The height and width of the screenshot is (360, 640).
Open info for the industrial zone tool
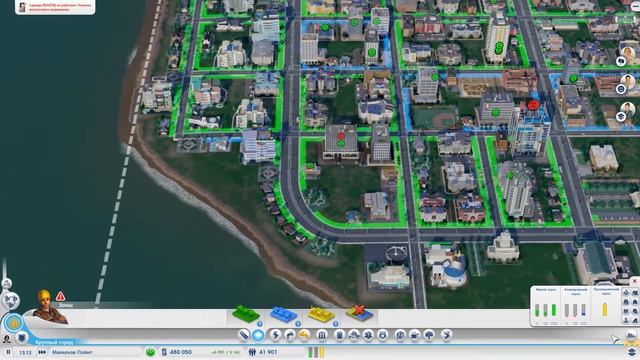(x=336, y=324)
